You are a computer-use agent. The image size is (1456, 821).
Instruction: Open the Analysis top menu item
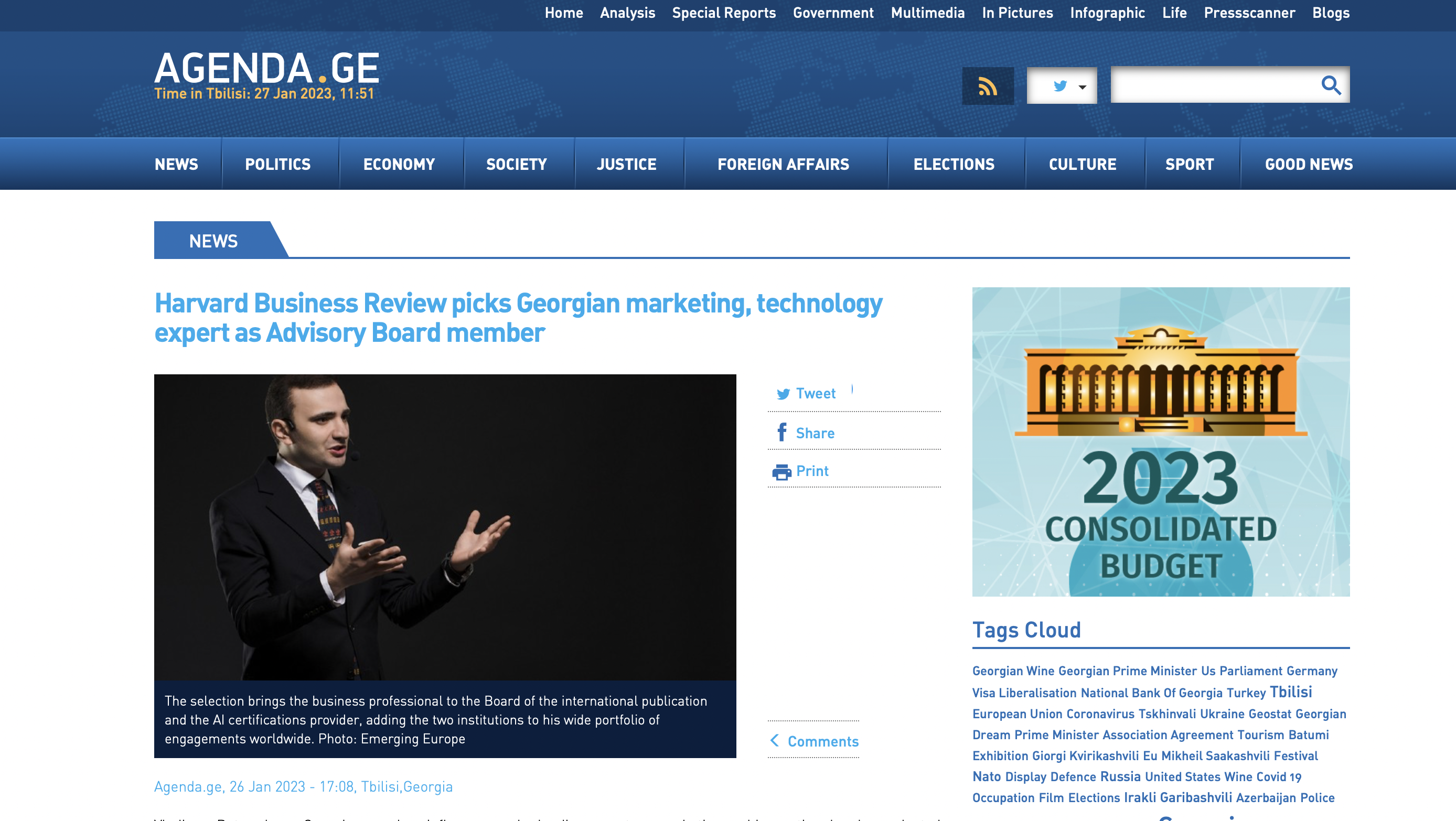coord(627,13)
